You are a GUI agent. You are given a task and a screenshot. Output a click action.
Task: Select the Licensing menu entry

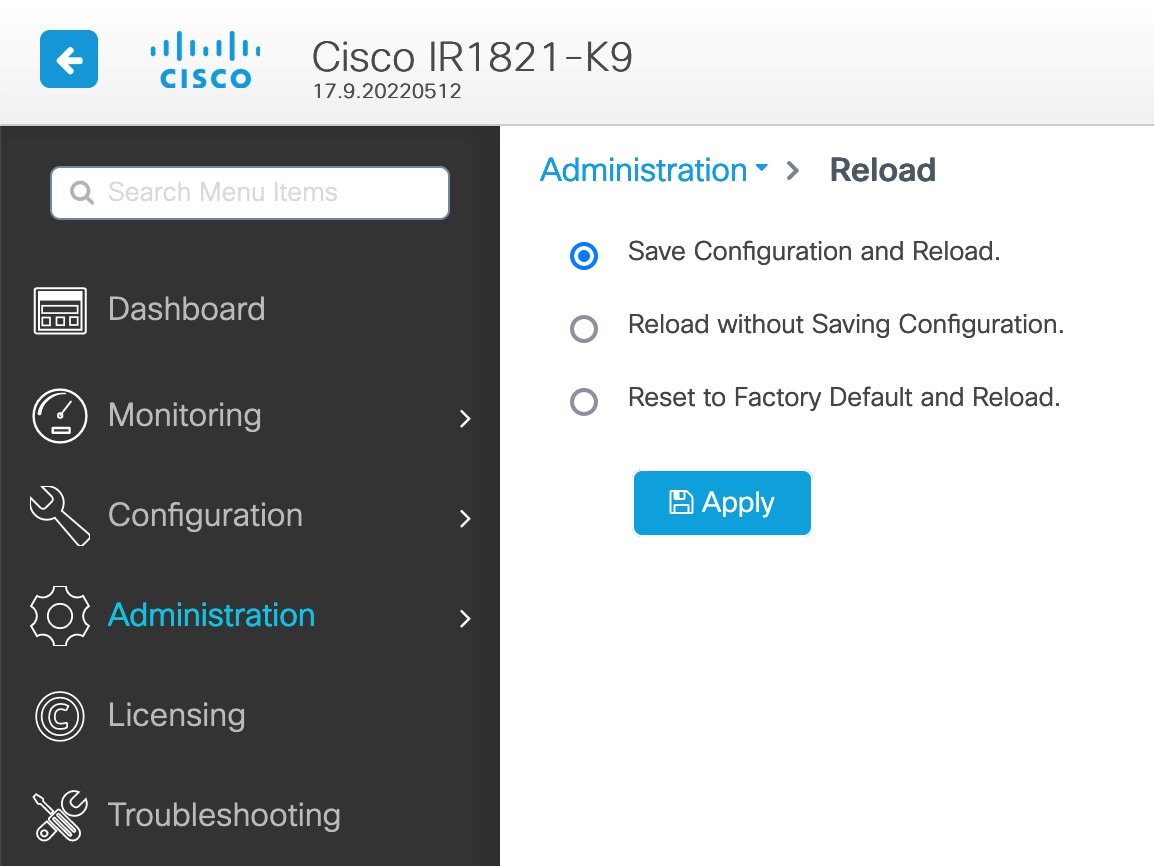pos(176,716)
